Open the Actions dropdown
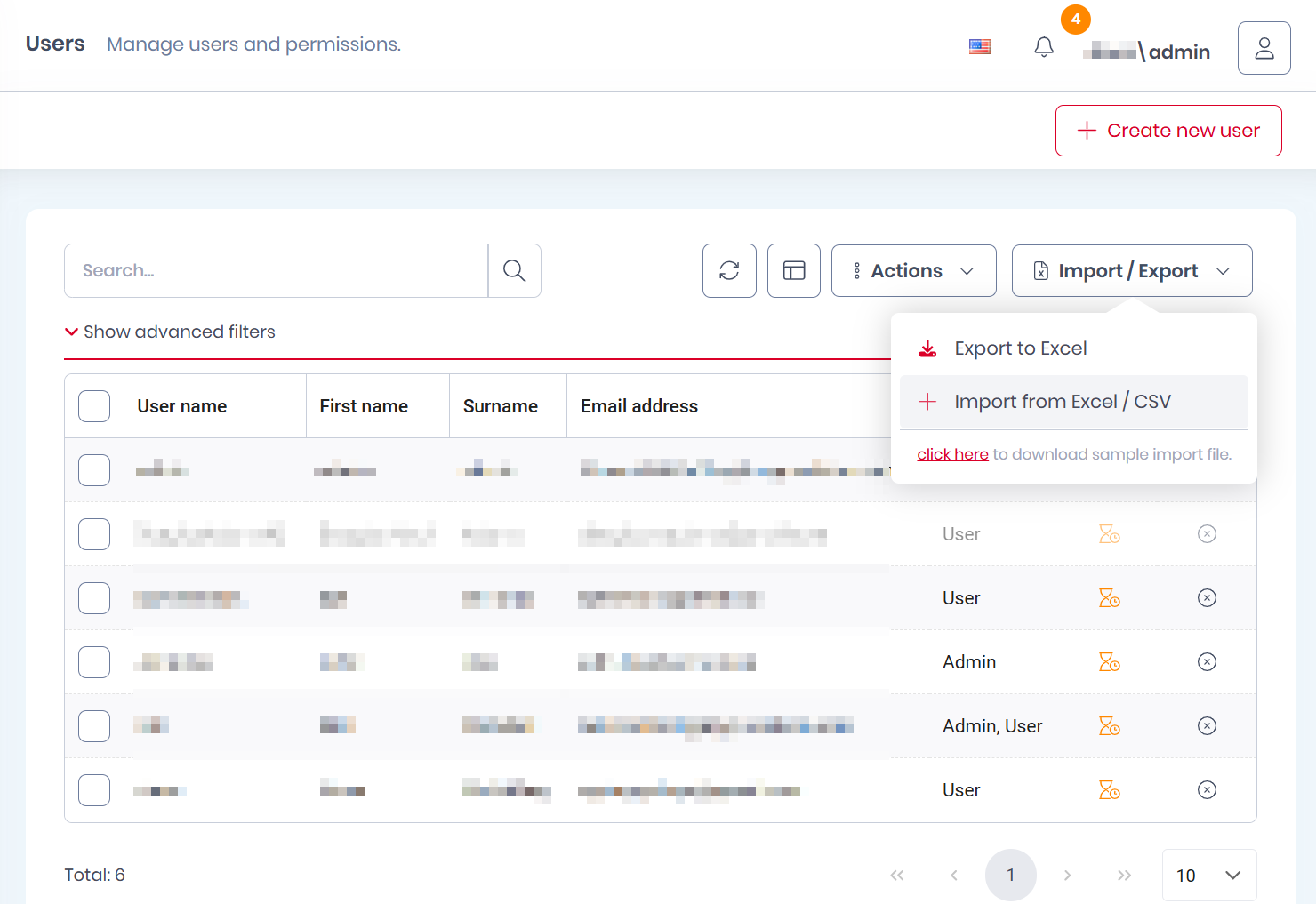 [913, 271]
